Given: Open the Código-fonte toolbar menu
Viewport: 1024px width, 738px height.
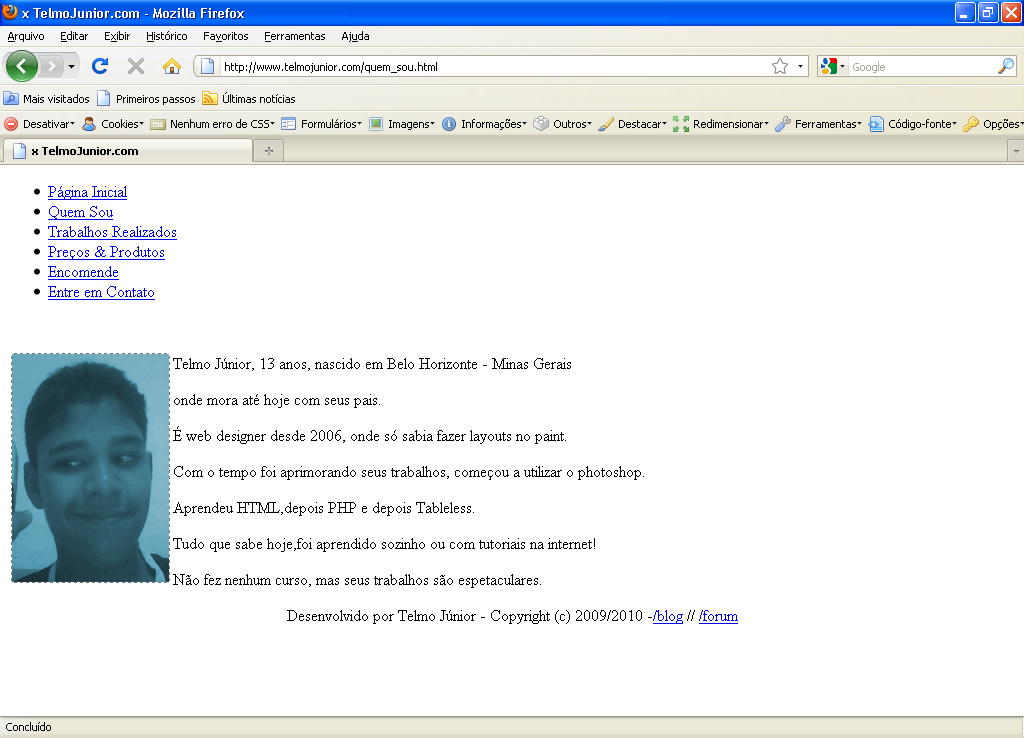Looking at the screenshot, I should click(912, 123).
